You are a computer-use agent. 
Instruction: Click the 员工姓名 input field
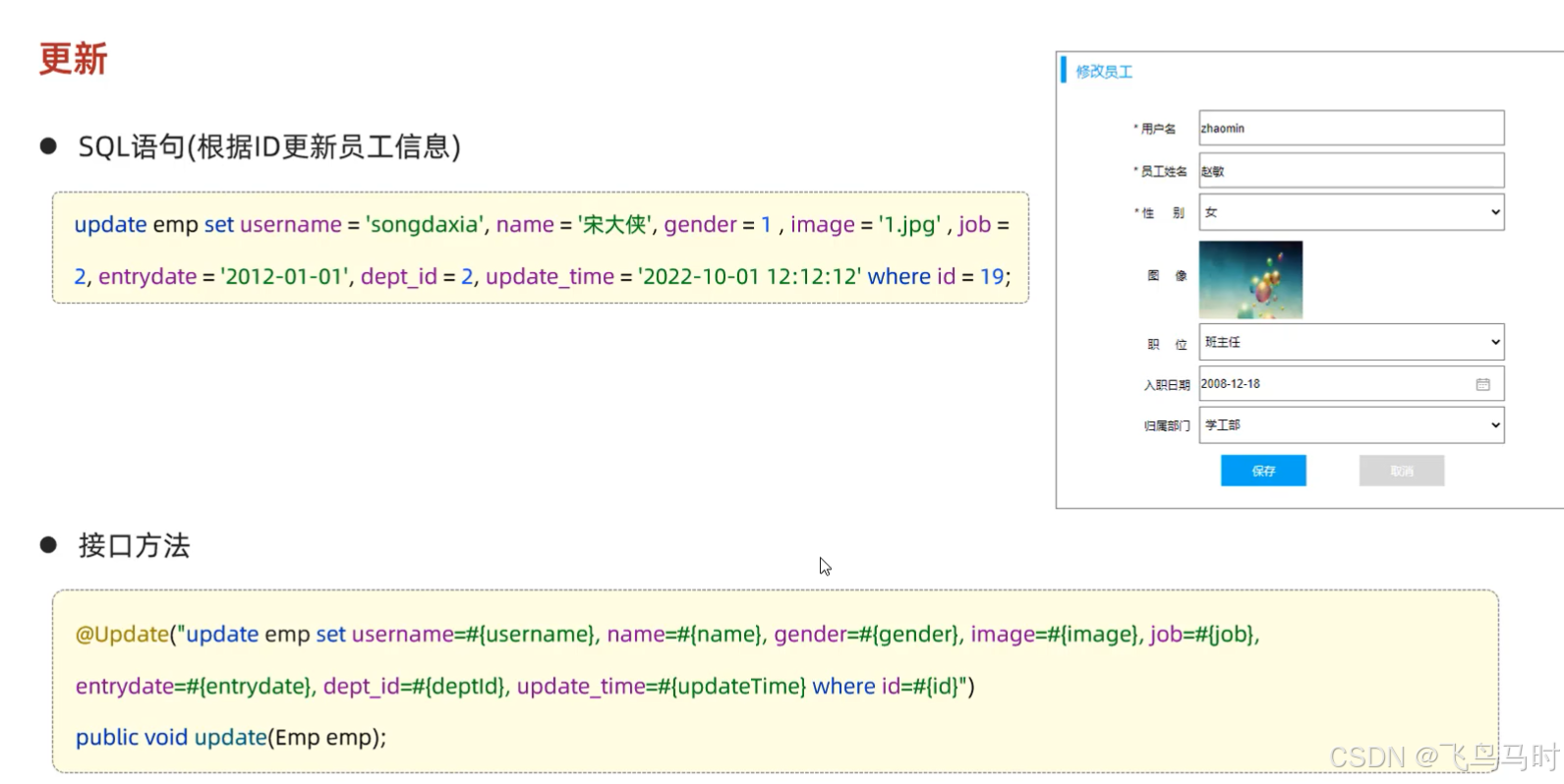[1351, 170]
